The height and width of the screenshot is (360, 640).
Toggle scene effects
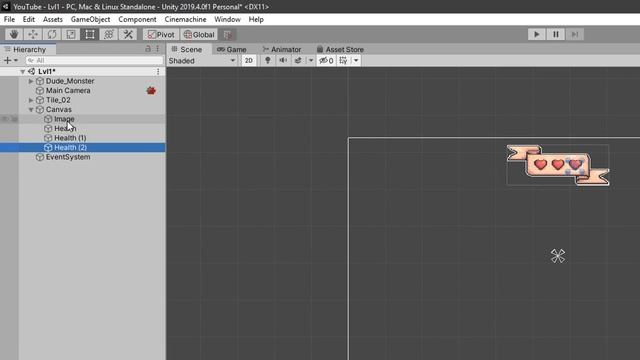click(298, 60)
